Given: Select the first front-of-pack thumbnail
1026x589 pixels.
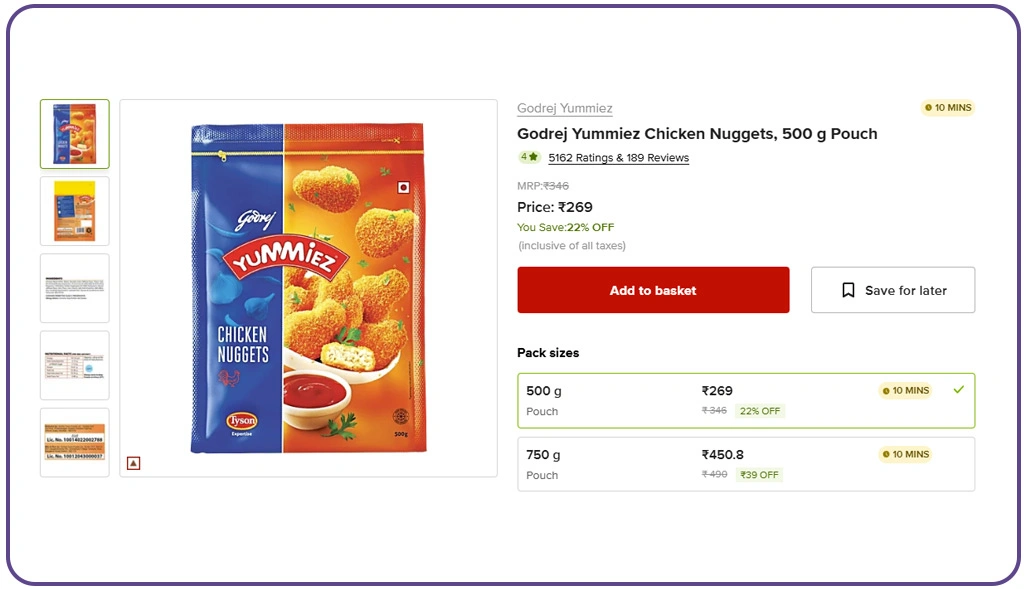Looking at the screenshot, I should coord(75,134).
